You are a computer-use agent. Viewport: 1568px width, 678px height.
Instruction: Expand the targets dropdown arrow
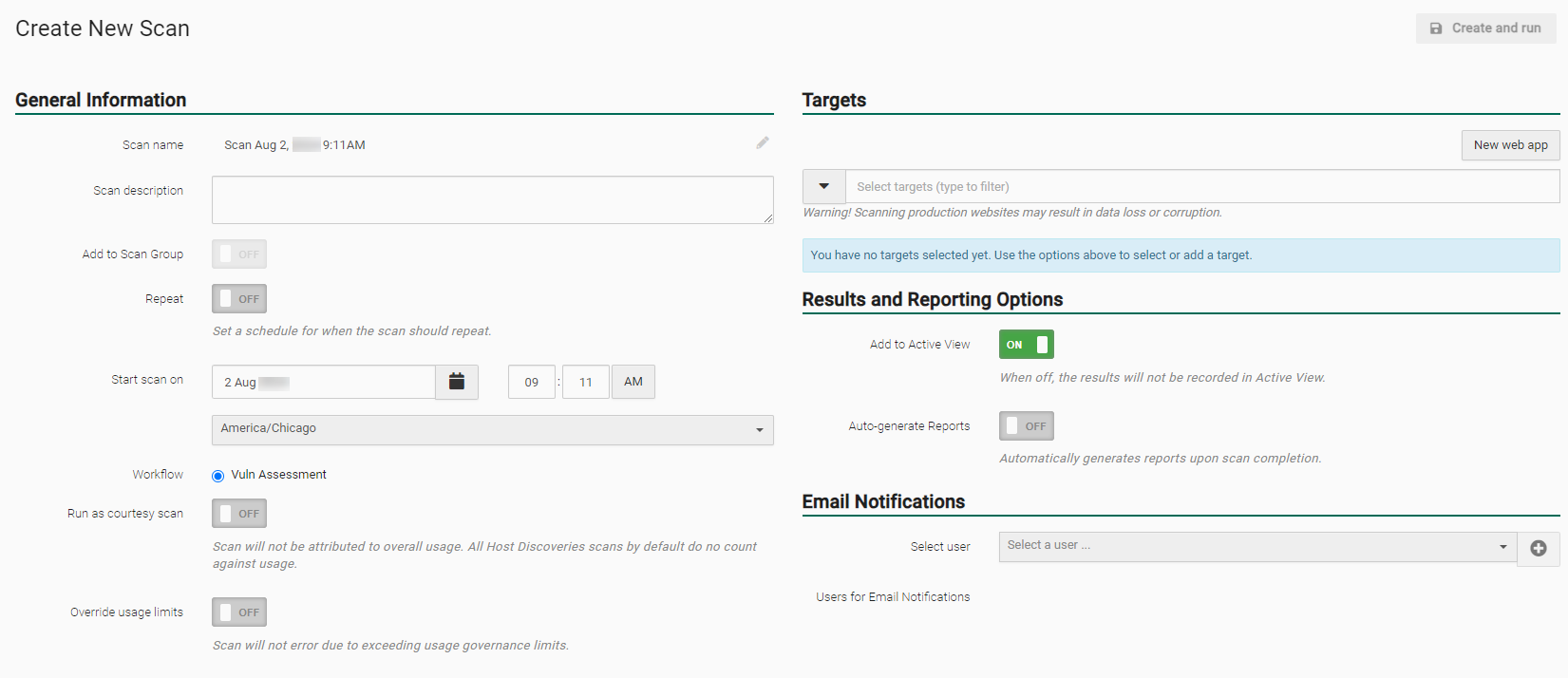click(x=823, y=187)
